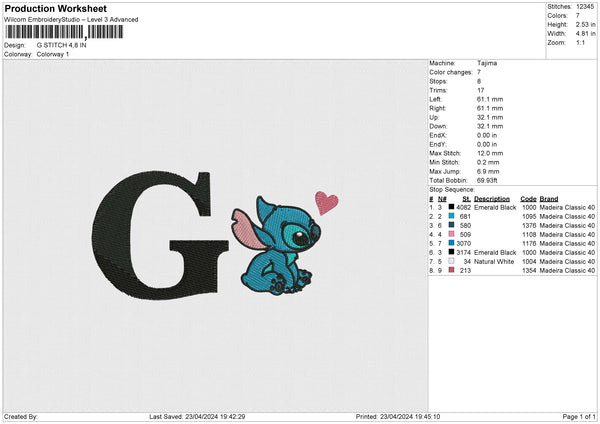Click the Created By footer label

(21, 417)
